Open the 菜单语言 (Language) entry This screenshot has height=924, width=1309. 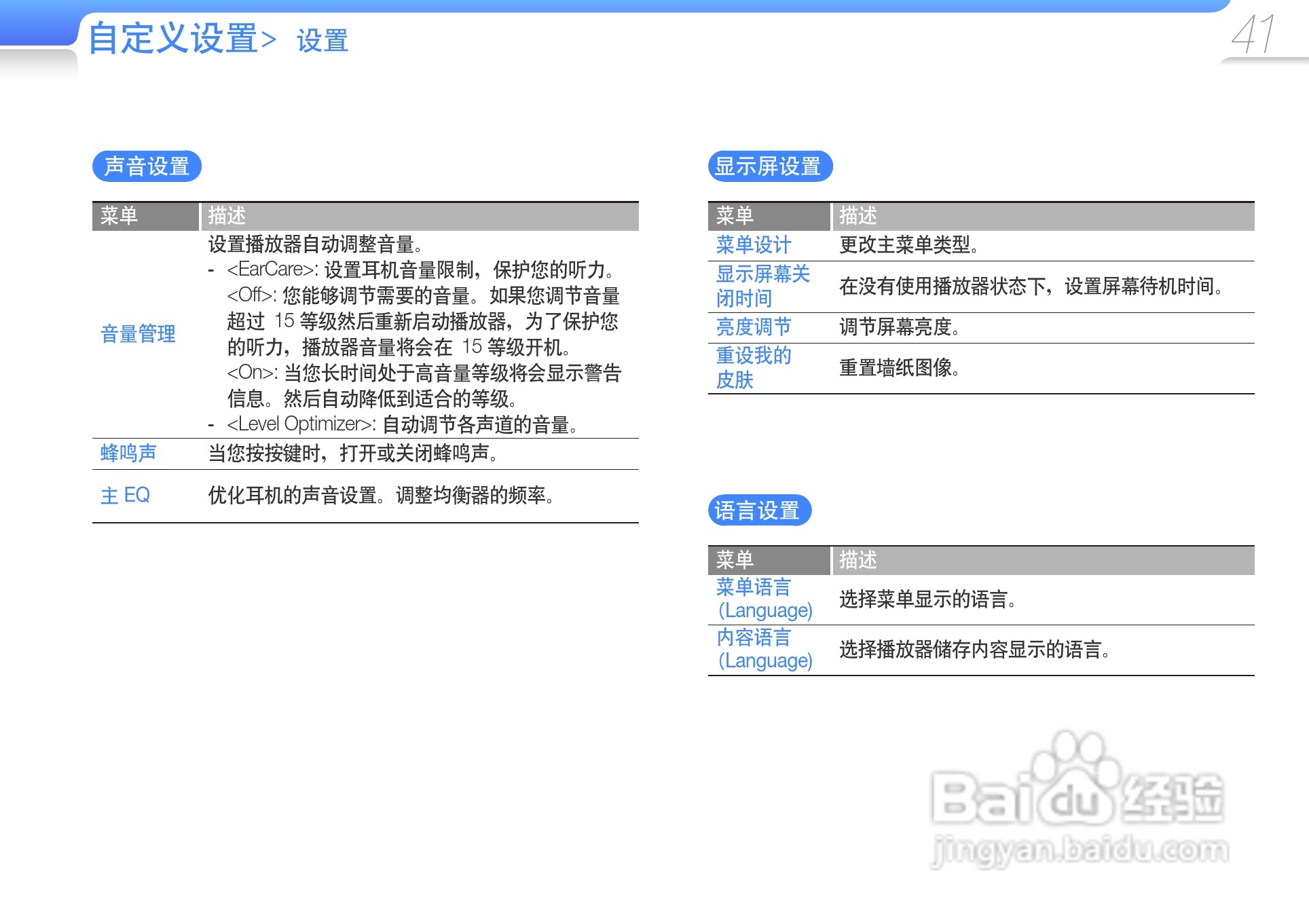[764, 598]
